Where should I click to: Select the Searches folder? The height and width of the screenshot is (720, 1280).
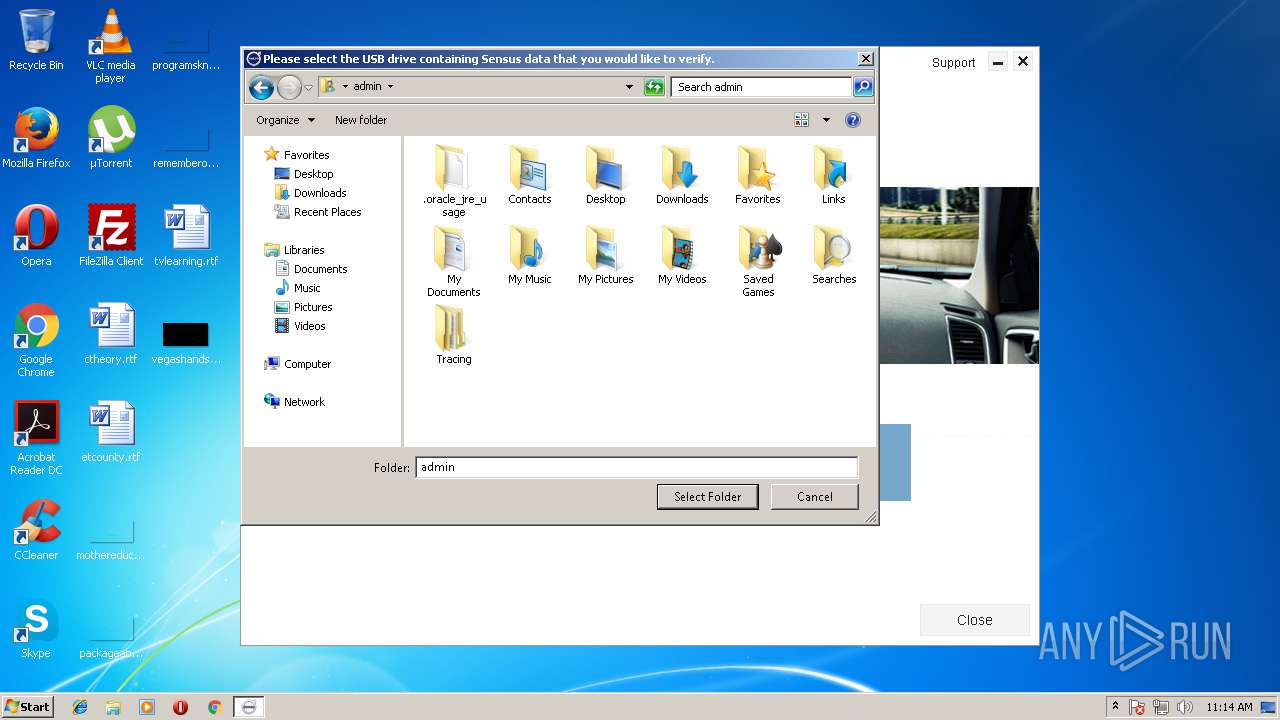(834, 255)
